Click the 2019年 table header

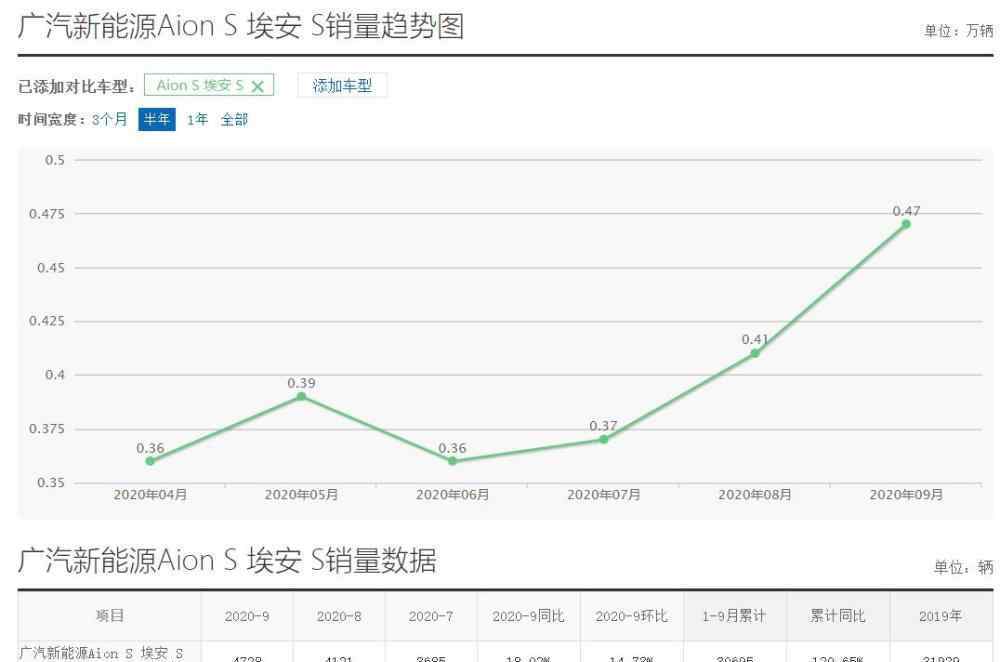[x=940, y=616]
